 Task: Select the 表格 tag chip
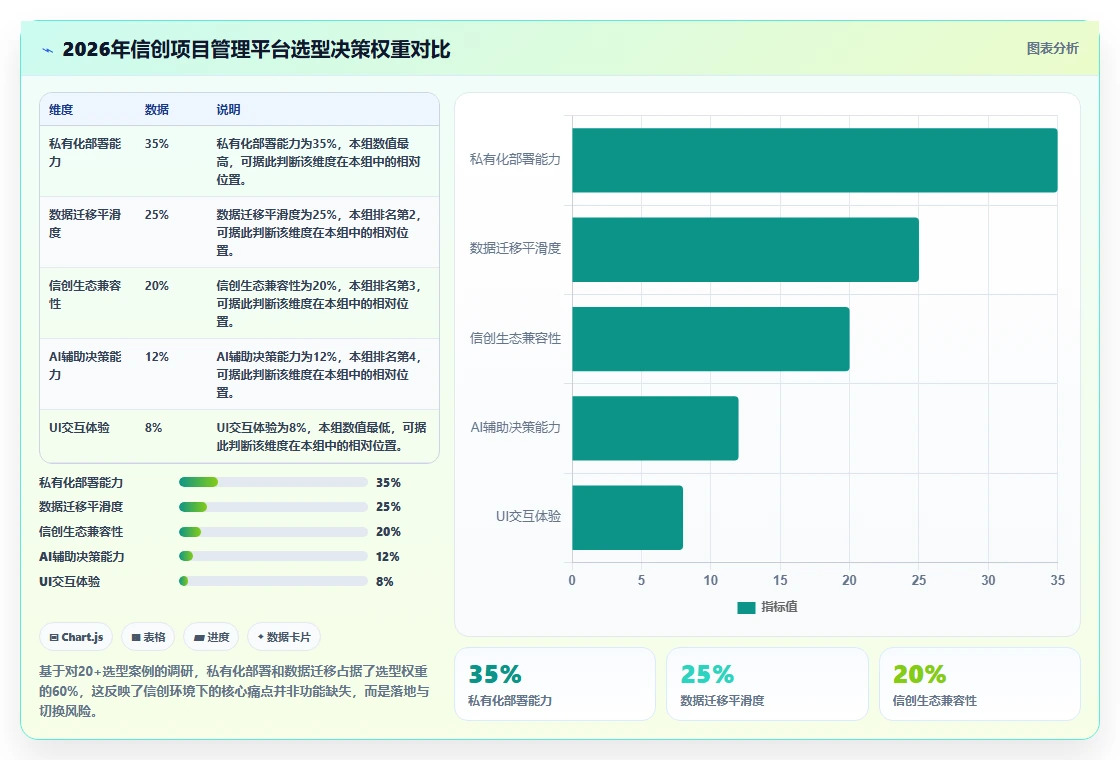(148, 637)
